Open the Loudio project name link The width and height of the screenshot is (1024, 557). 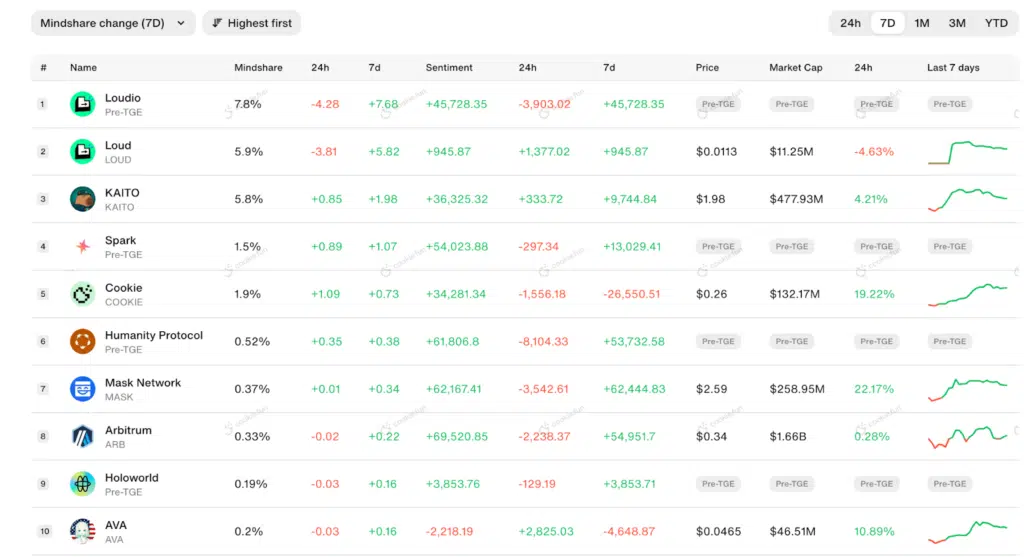pos(123,98)
